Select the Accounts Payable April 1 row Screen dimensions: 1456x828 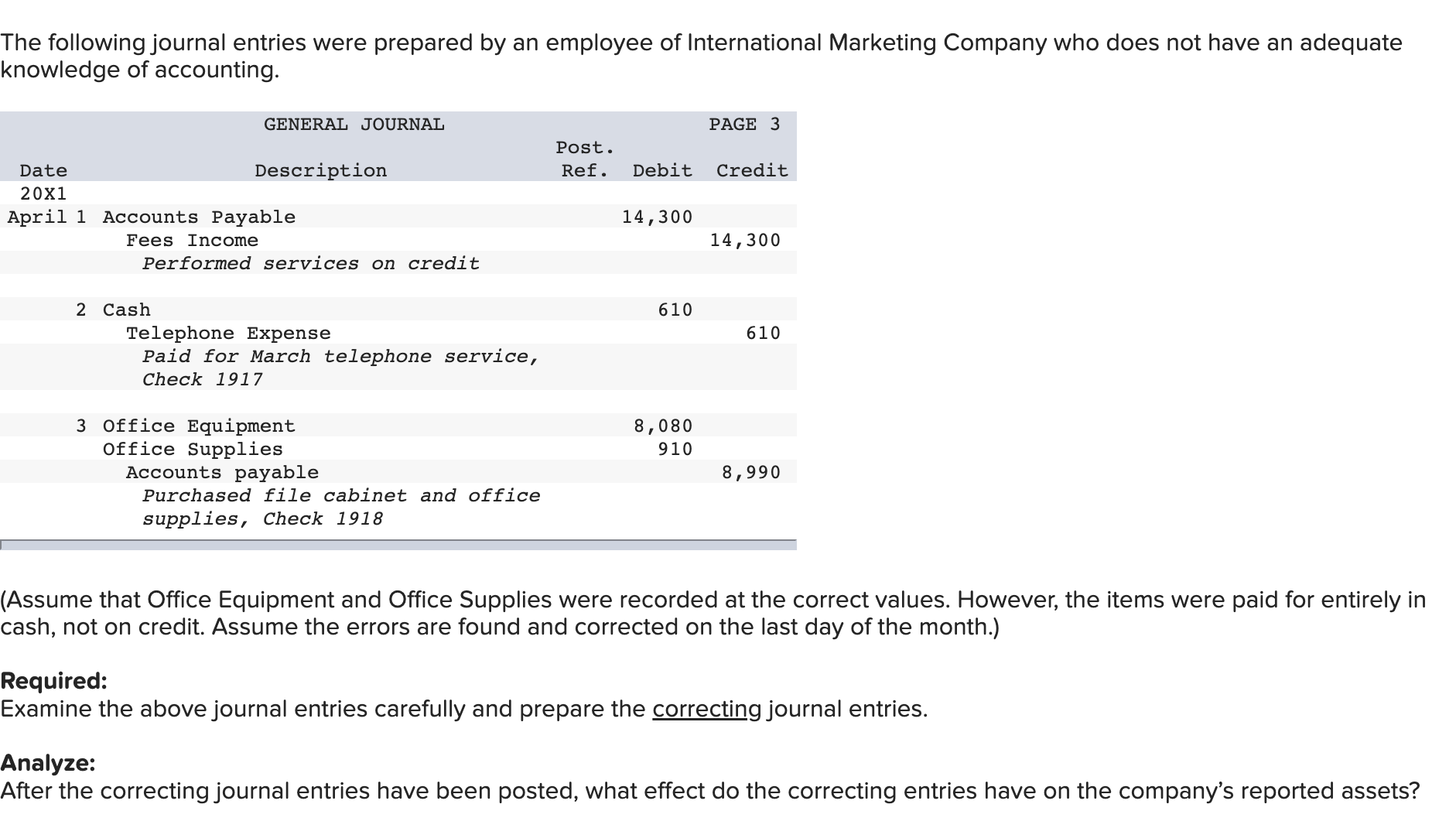click(x=398, y=217)
